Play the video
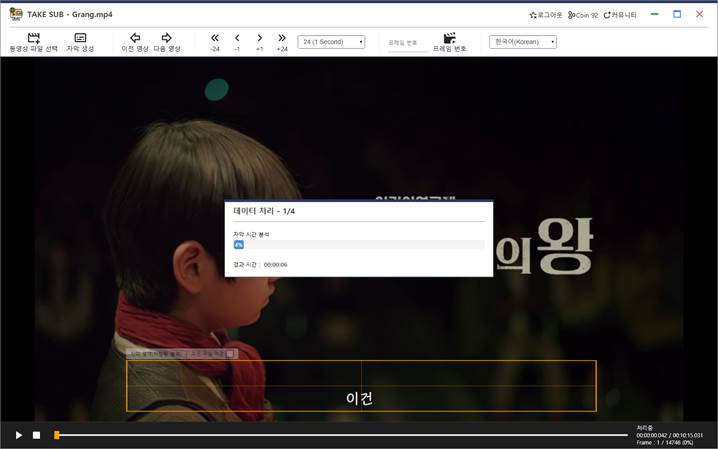718x449 pixels. click(x=19, y=435)
